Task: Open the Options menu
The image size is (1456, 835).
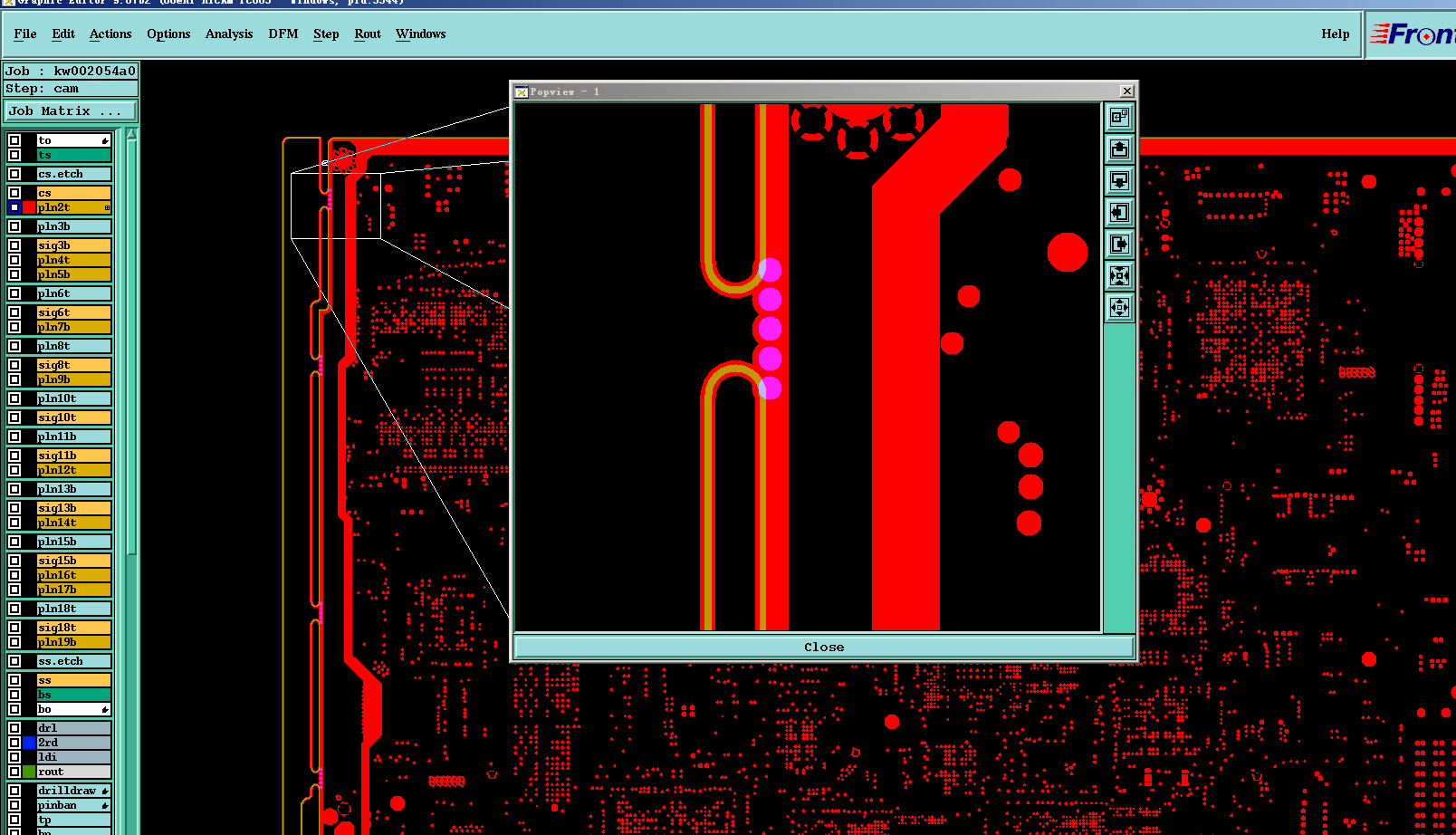Action: click(x=168, y=34)
